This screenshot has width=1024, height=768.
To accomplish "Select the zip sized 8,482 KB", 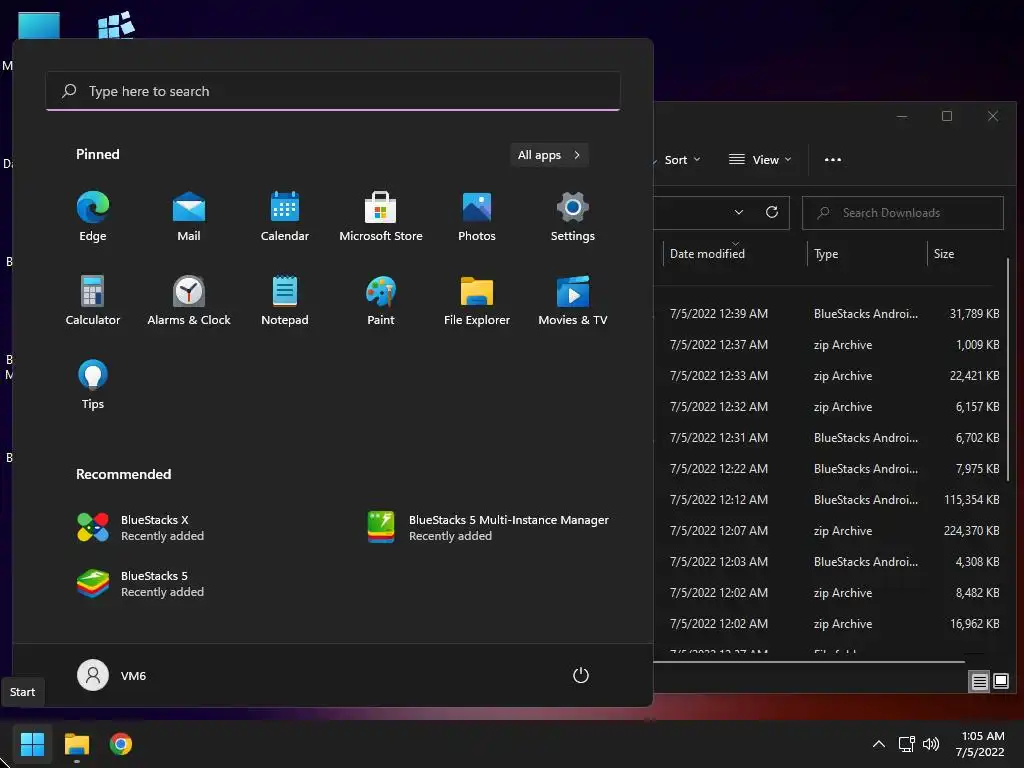I will pyautogui.click(x=829, y=593).
